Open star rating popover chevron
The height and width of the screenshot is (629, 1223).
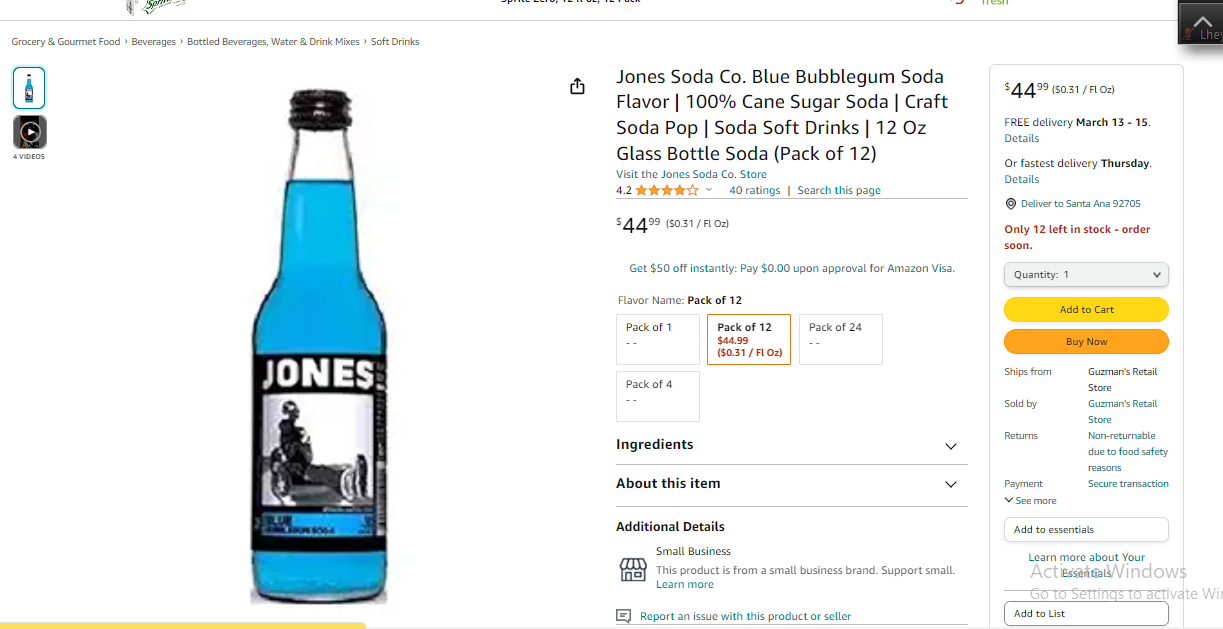(x=709, y=190)
